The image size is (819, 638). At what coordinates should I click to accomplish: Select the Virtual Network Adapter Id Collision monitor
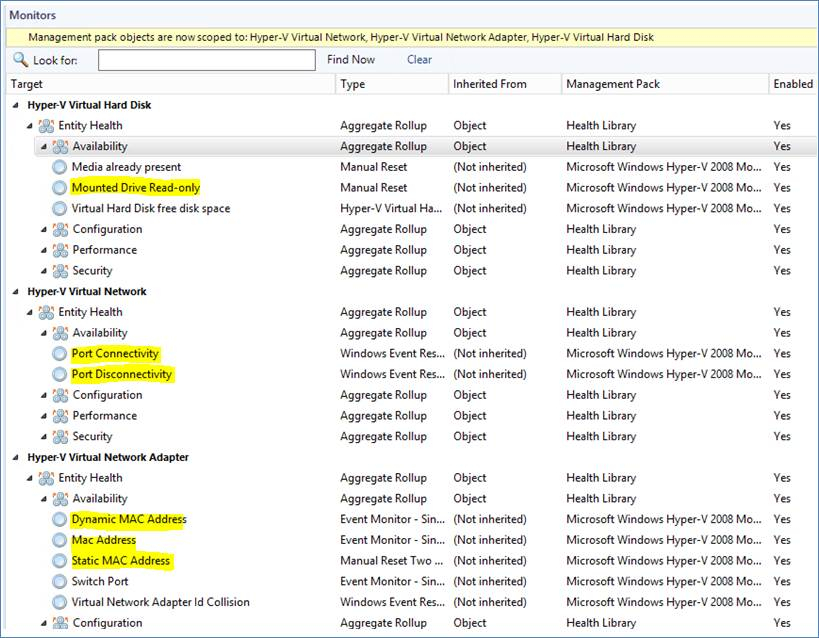(160, 603)
